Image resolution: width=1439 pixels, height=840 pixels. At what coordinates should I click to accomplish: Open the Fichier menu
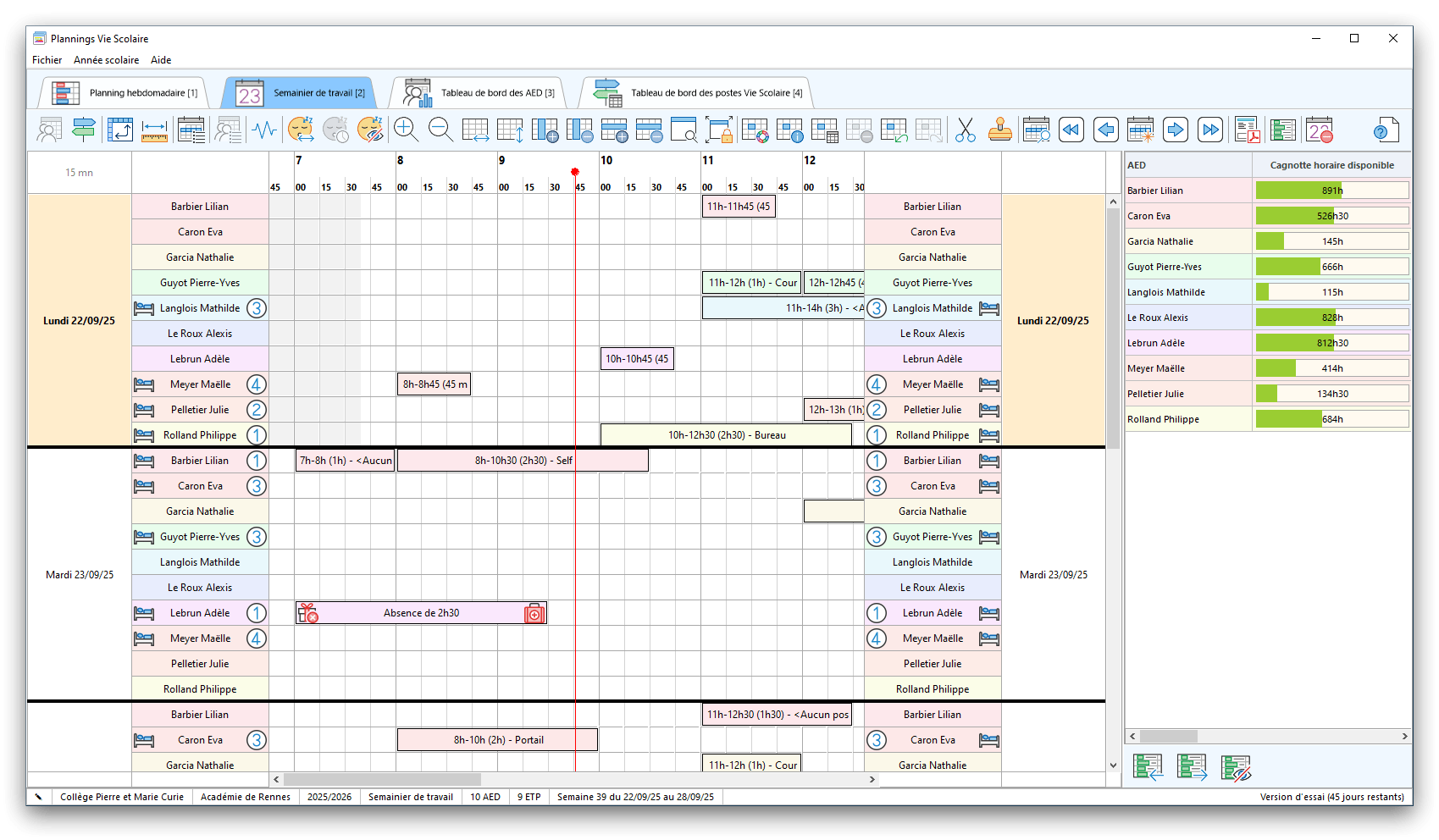click(47, 60)
